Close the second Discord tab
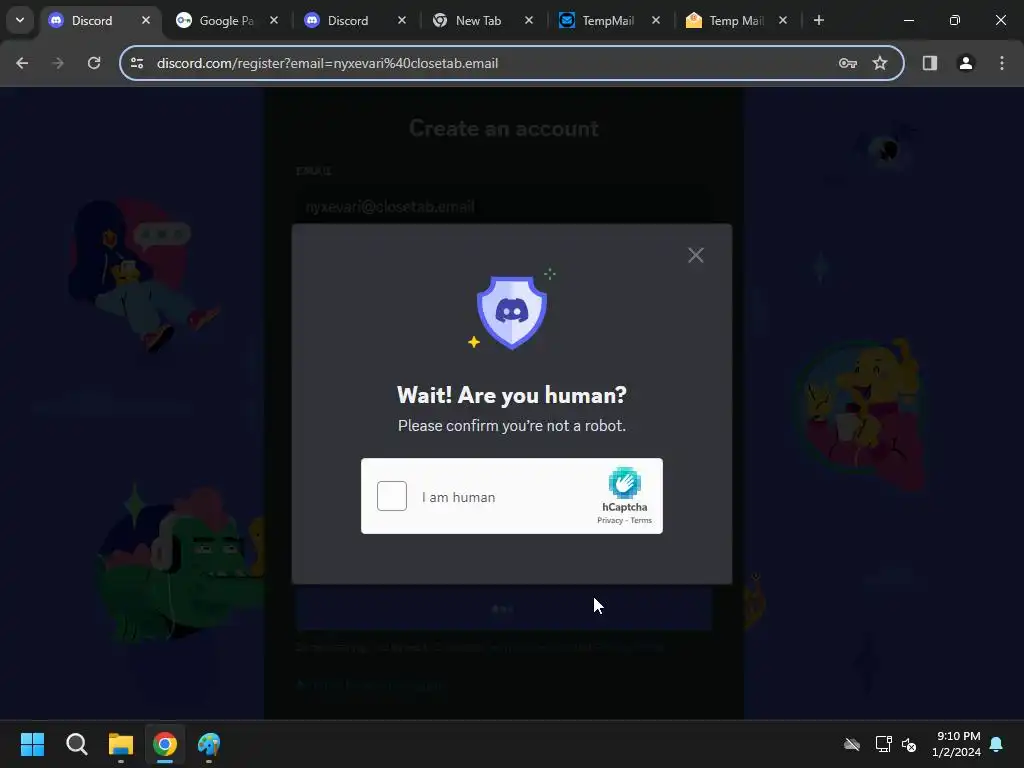This screenshot has height=768, width=1024. (402, 20)
